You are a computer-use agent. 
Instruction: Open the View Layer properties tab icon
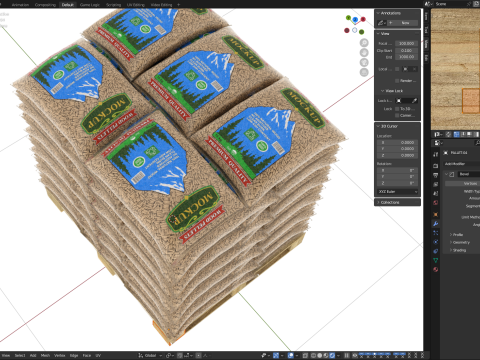tap(436, 184)
